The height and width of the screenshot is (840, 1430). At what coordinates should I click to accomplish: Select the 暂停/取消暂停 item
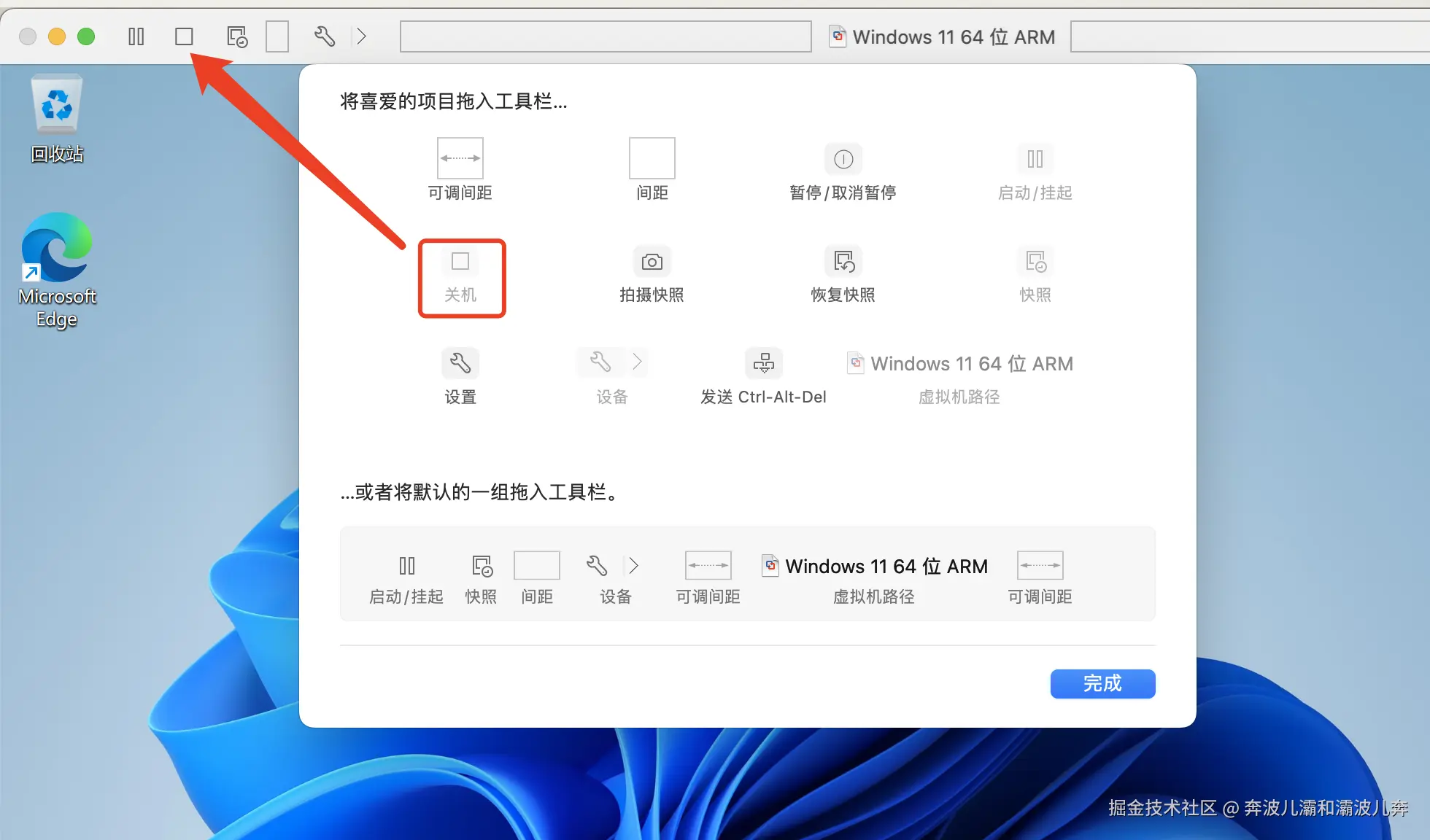pos(843,172)
